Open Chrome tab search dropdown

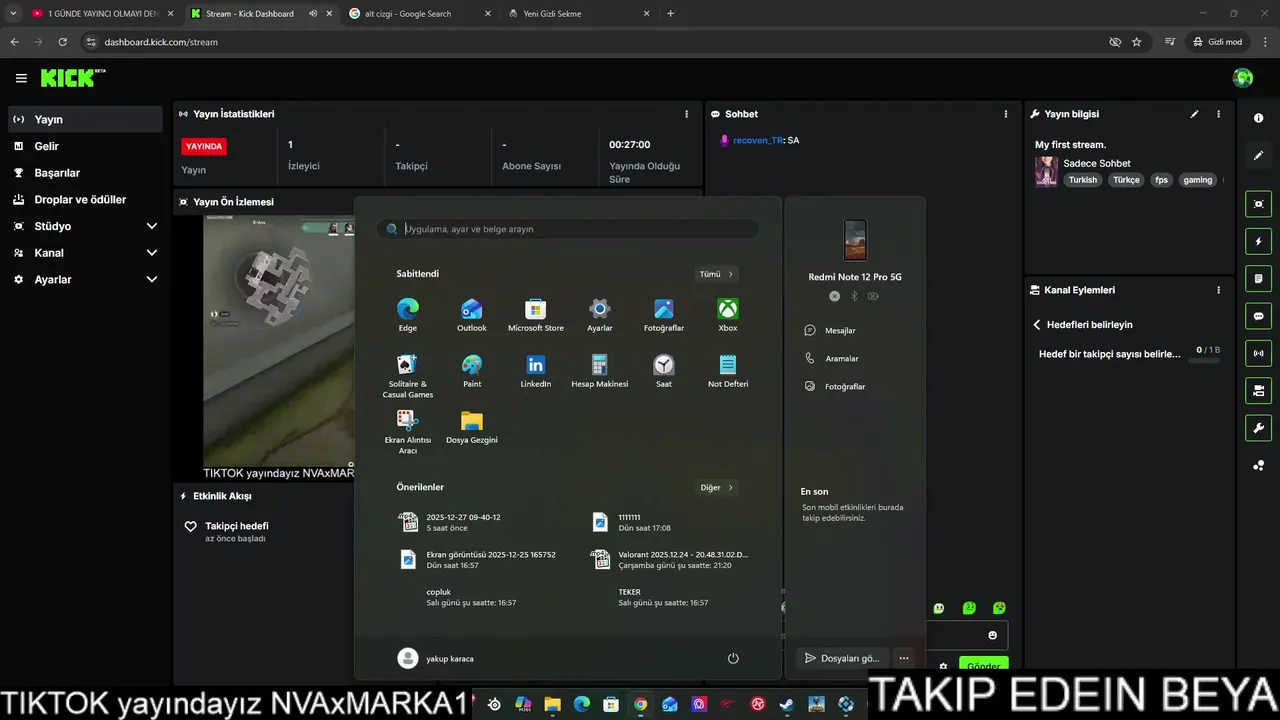(x=13, y=14)
